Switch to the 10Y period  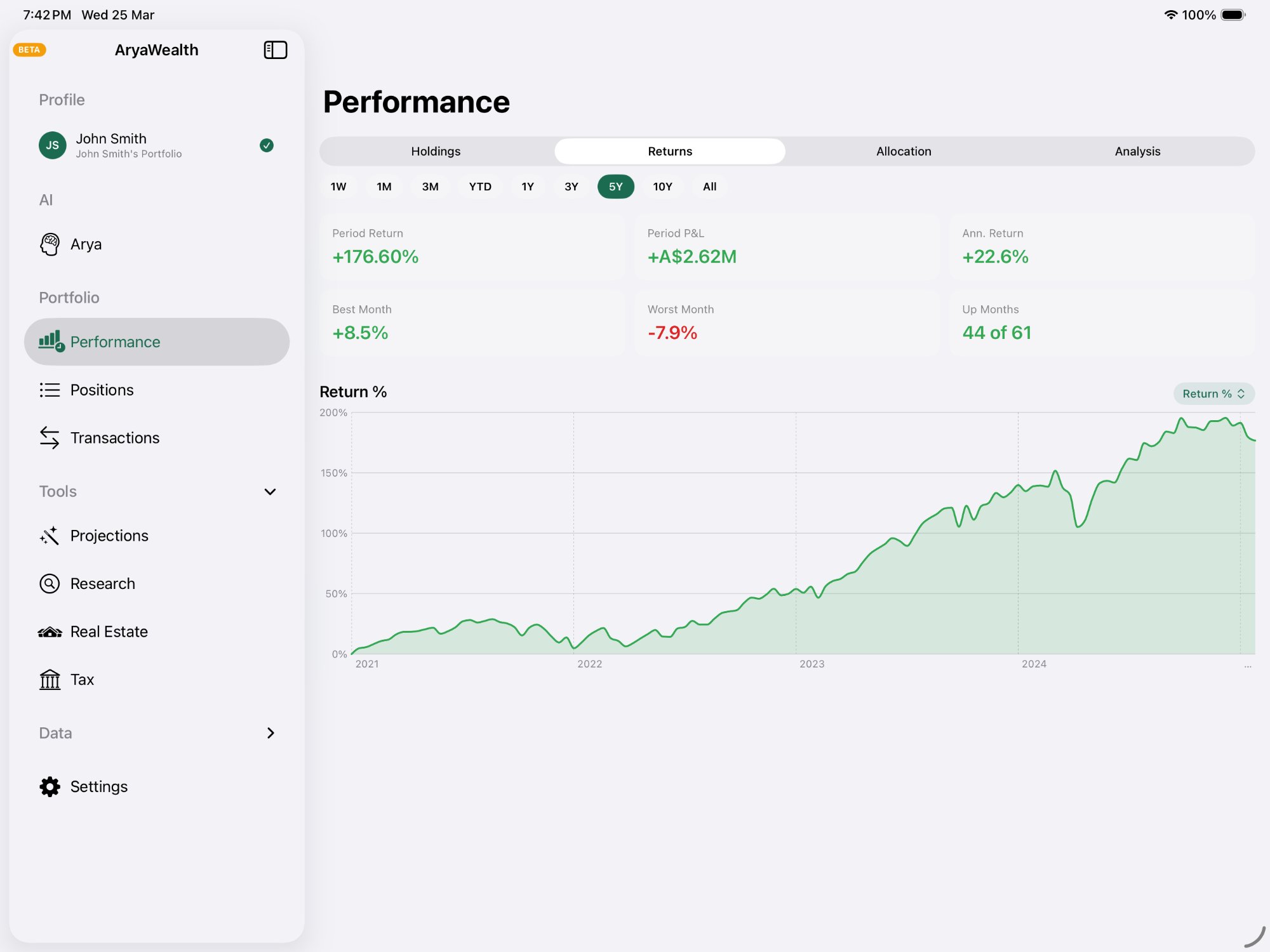click(x=663, y=187)
